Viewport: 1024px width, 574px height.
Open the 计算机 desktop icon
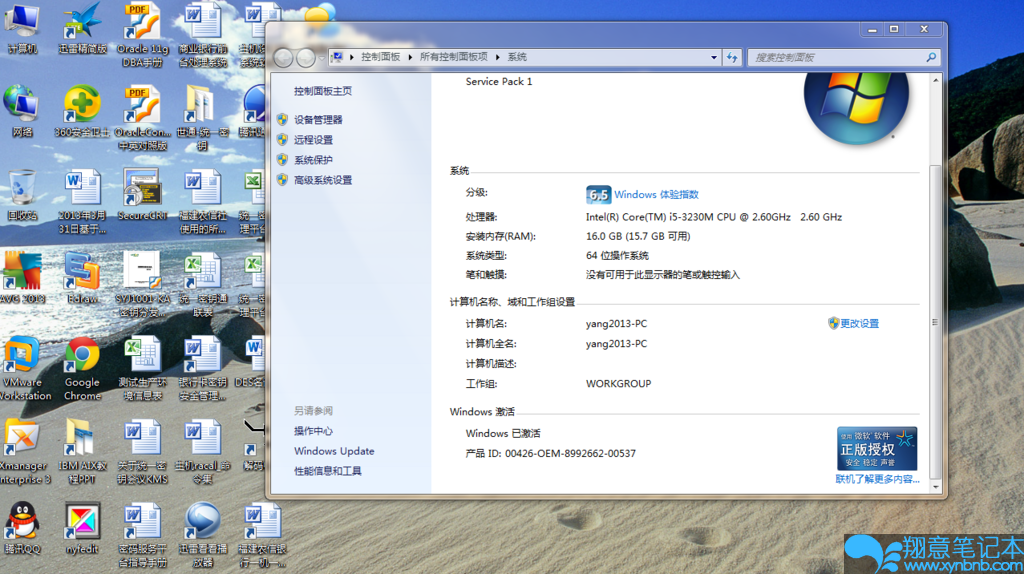pos(22,29)
